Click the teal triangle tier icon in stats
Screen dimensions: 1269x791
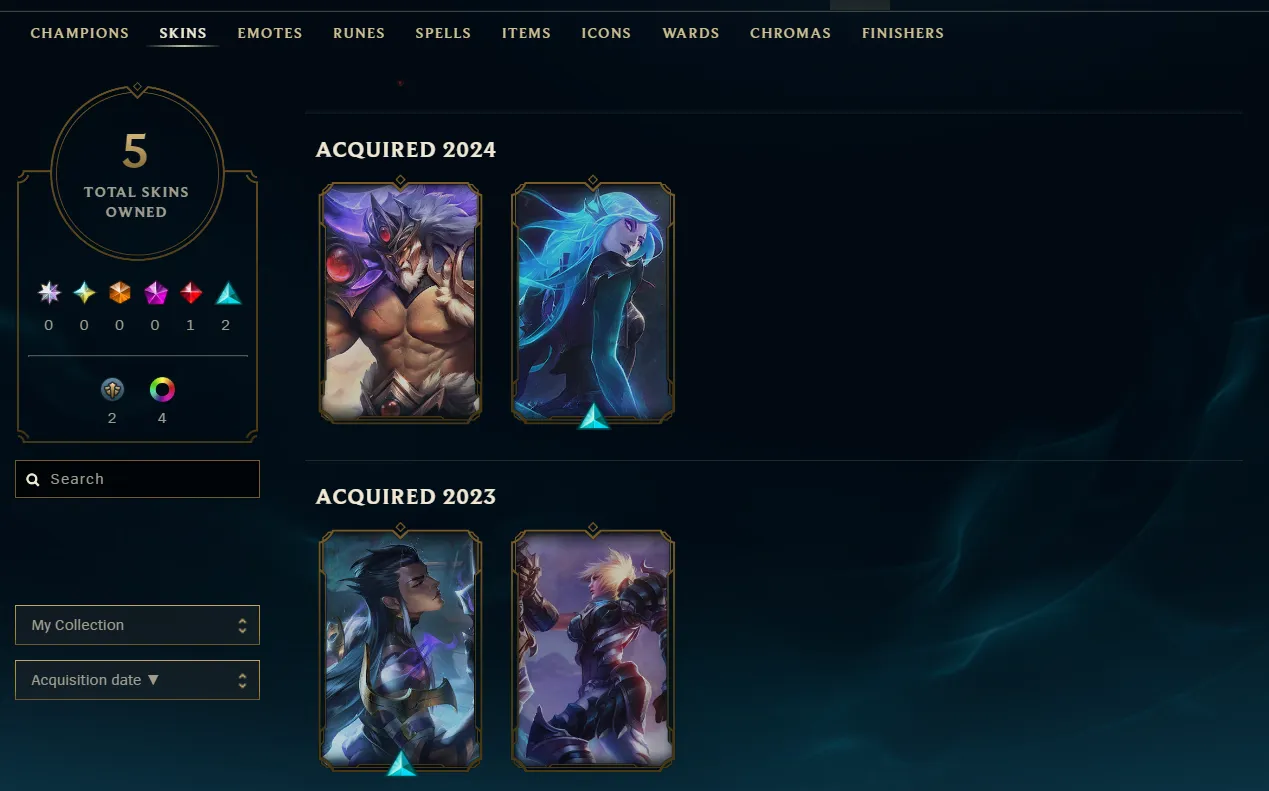(x=229, y=293)
